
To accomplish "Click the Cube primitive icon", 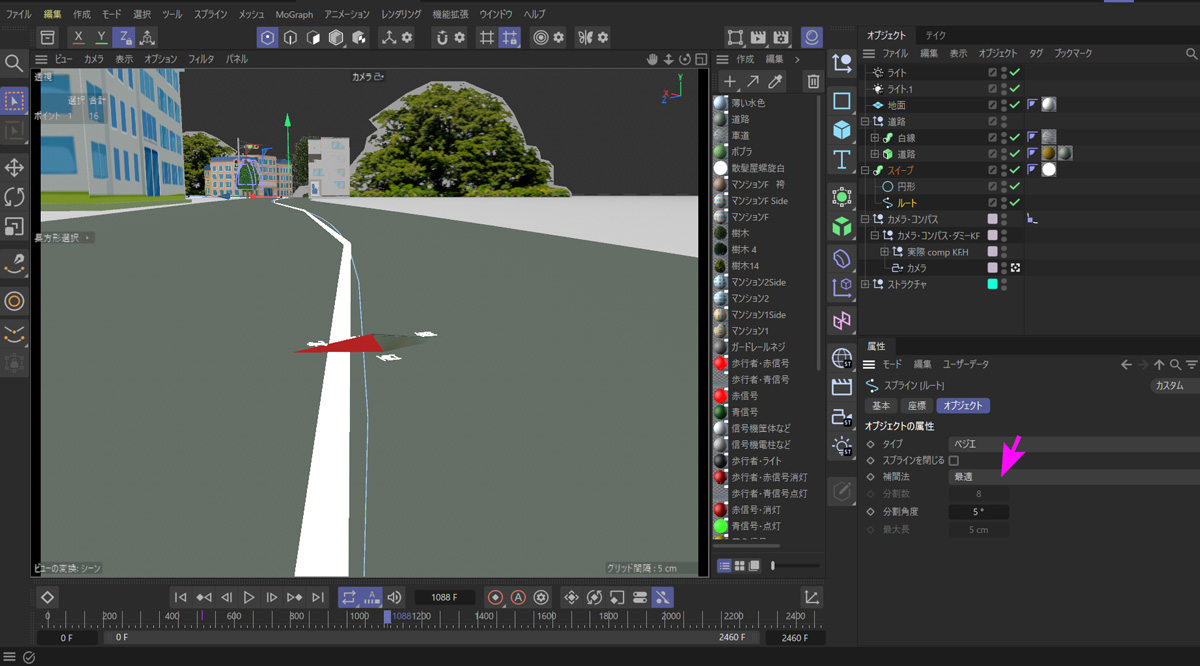I will tap(842, 130).
